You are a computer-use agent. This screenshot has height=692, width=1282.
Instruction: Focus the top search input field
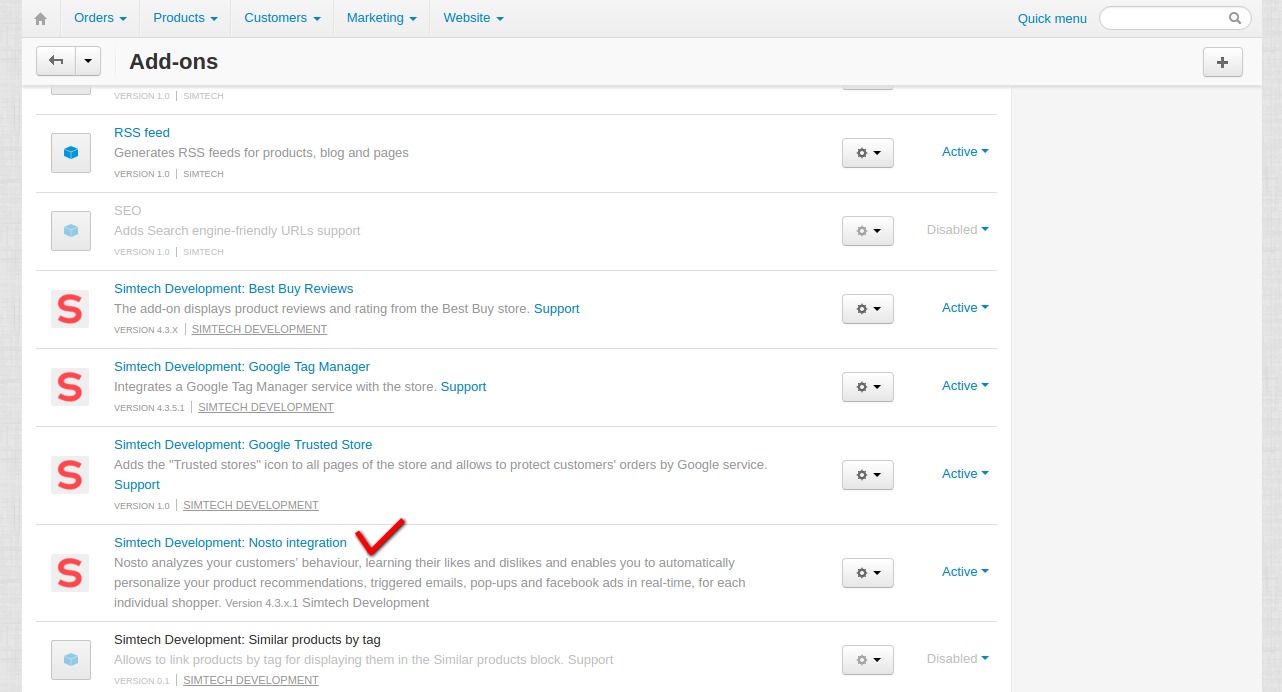point(1175,18)
